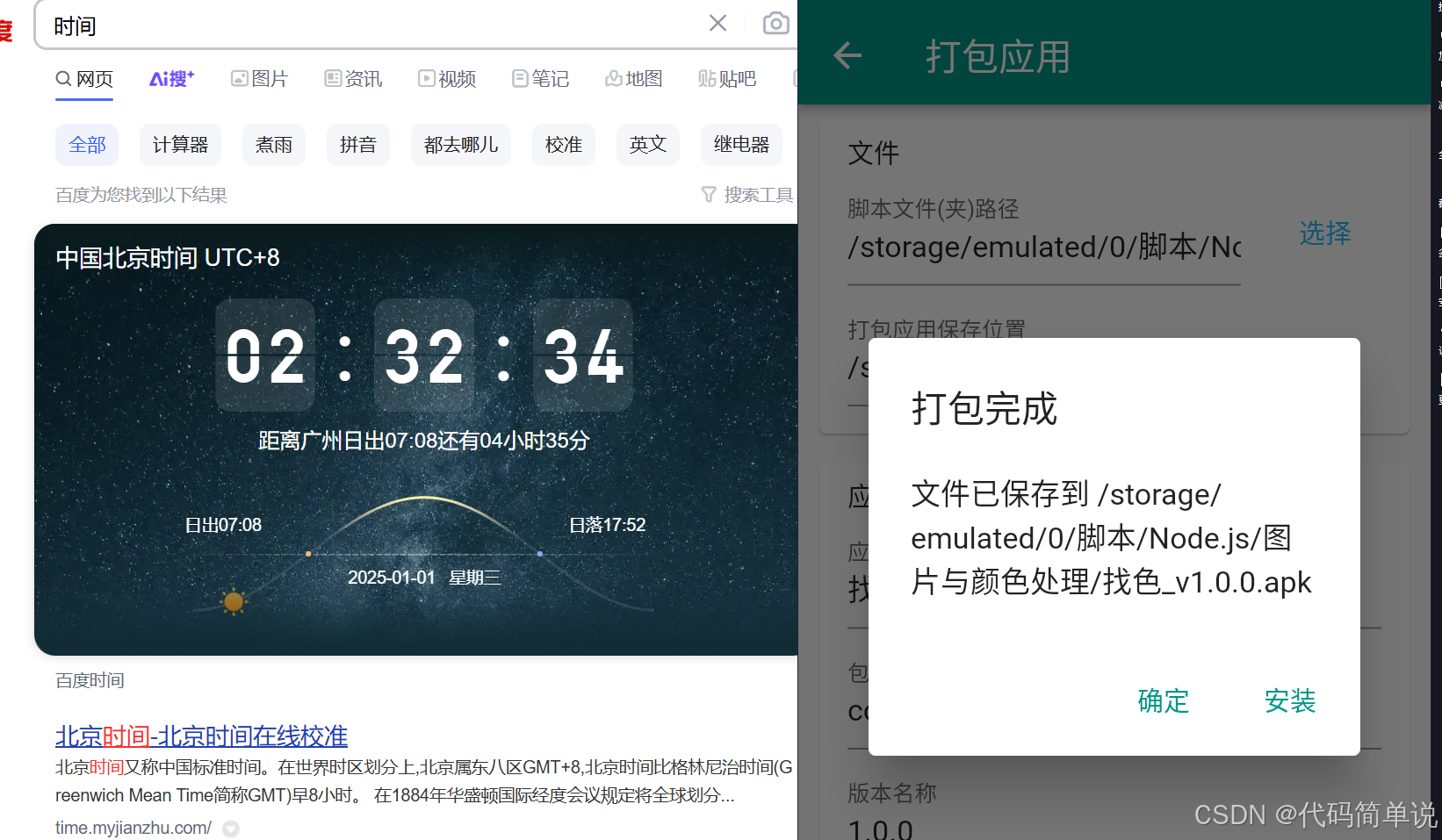Open the dropdown next to time.myjianzhu.com
1442x840 pixels.
(x=230, y=828)
